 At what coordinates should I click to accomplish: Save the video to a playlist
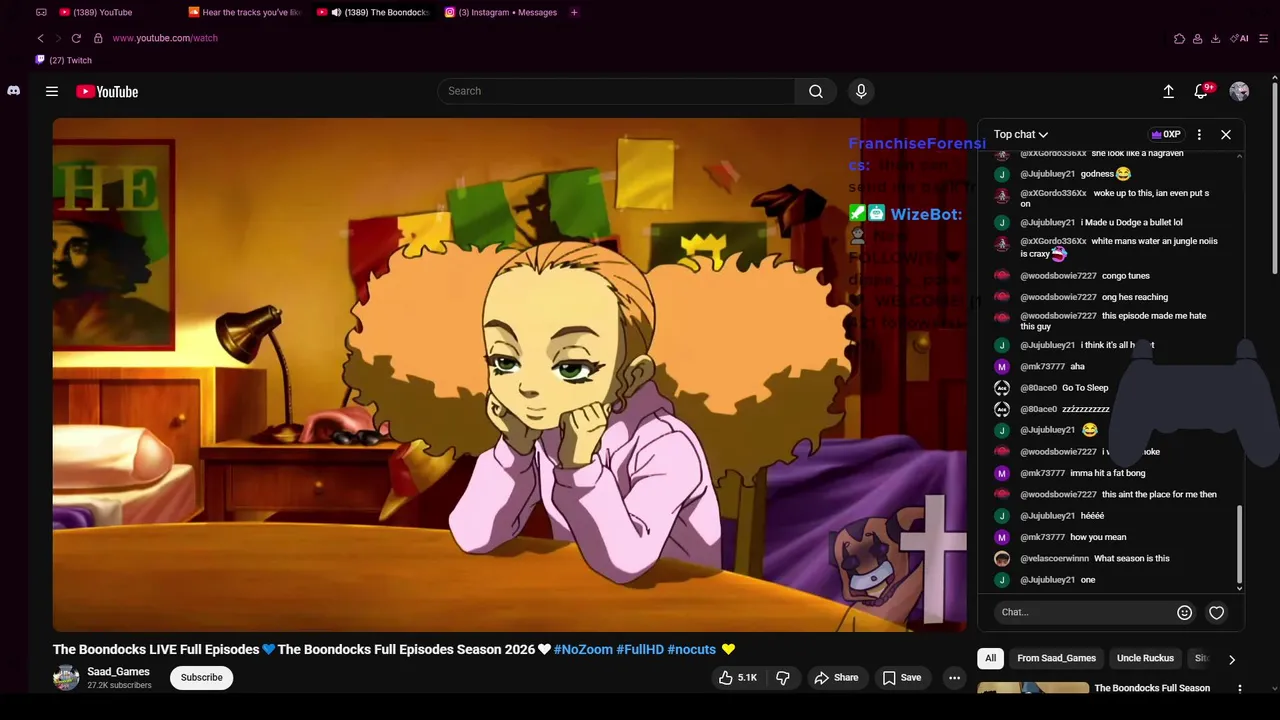tap(901, 677)
